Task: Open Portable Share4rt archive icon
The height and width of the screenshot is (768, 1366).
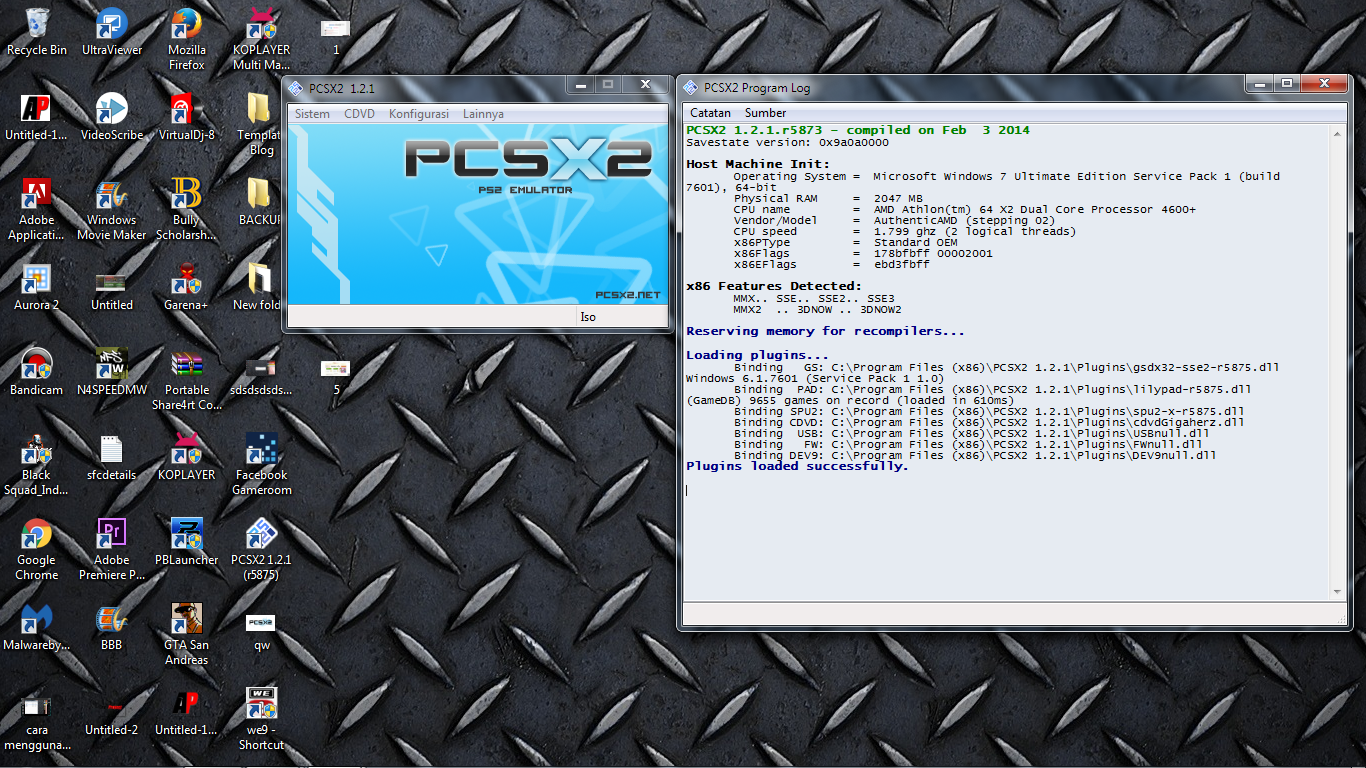Action: coord(187,379)
